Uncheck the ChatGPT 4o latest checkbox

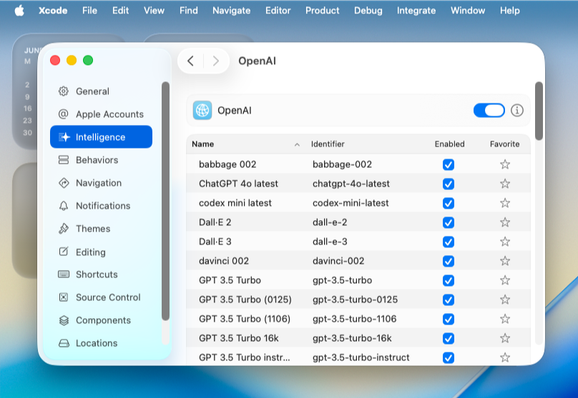click(448, 184)
